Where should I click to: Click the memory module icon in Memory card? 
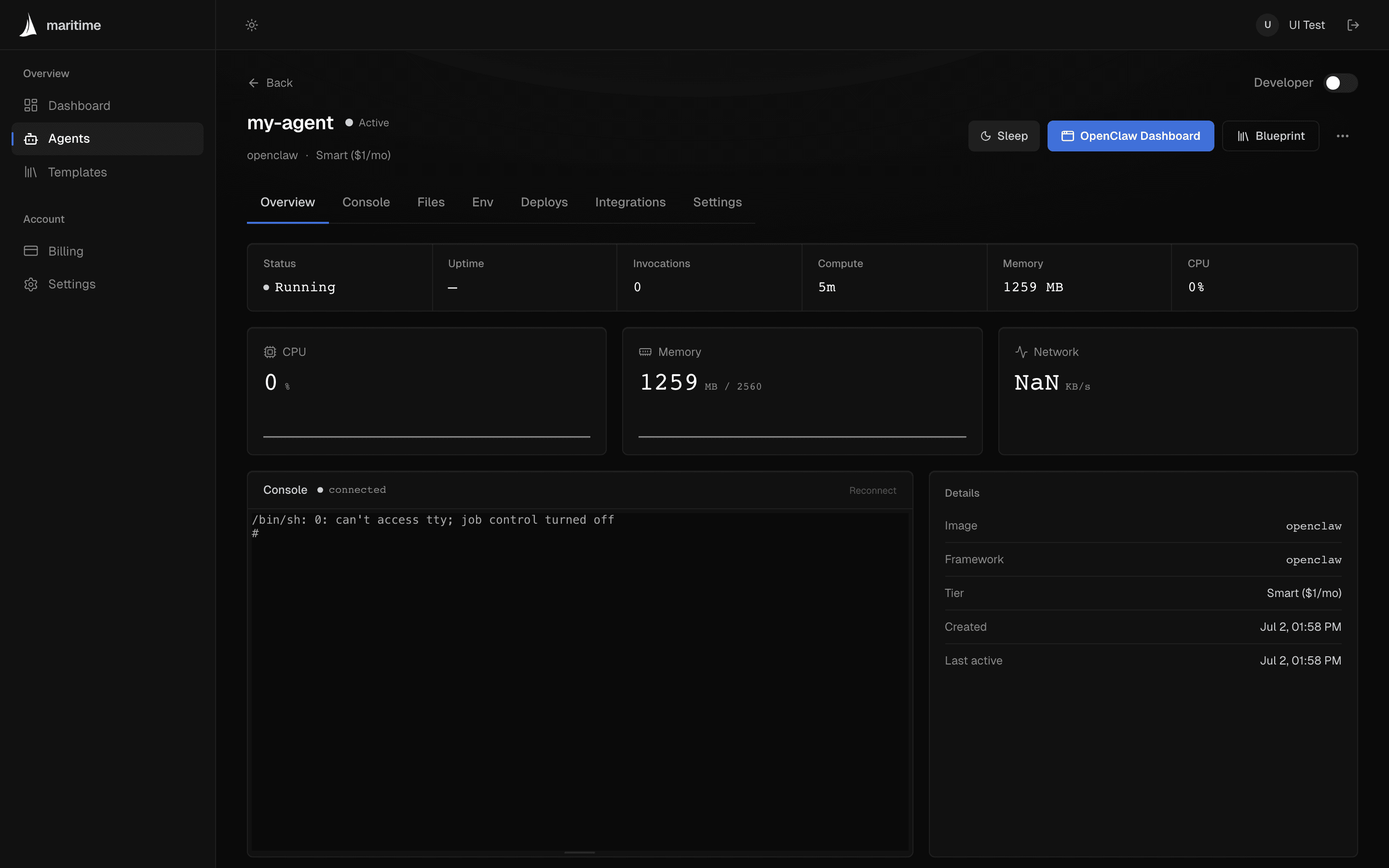pos(645,352)
